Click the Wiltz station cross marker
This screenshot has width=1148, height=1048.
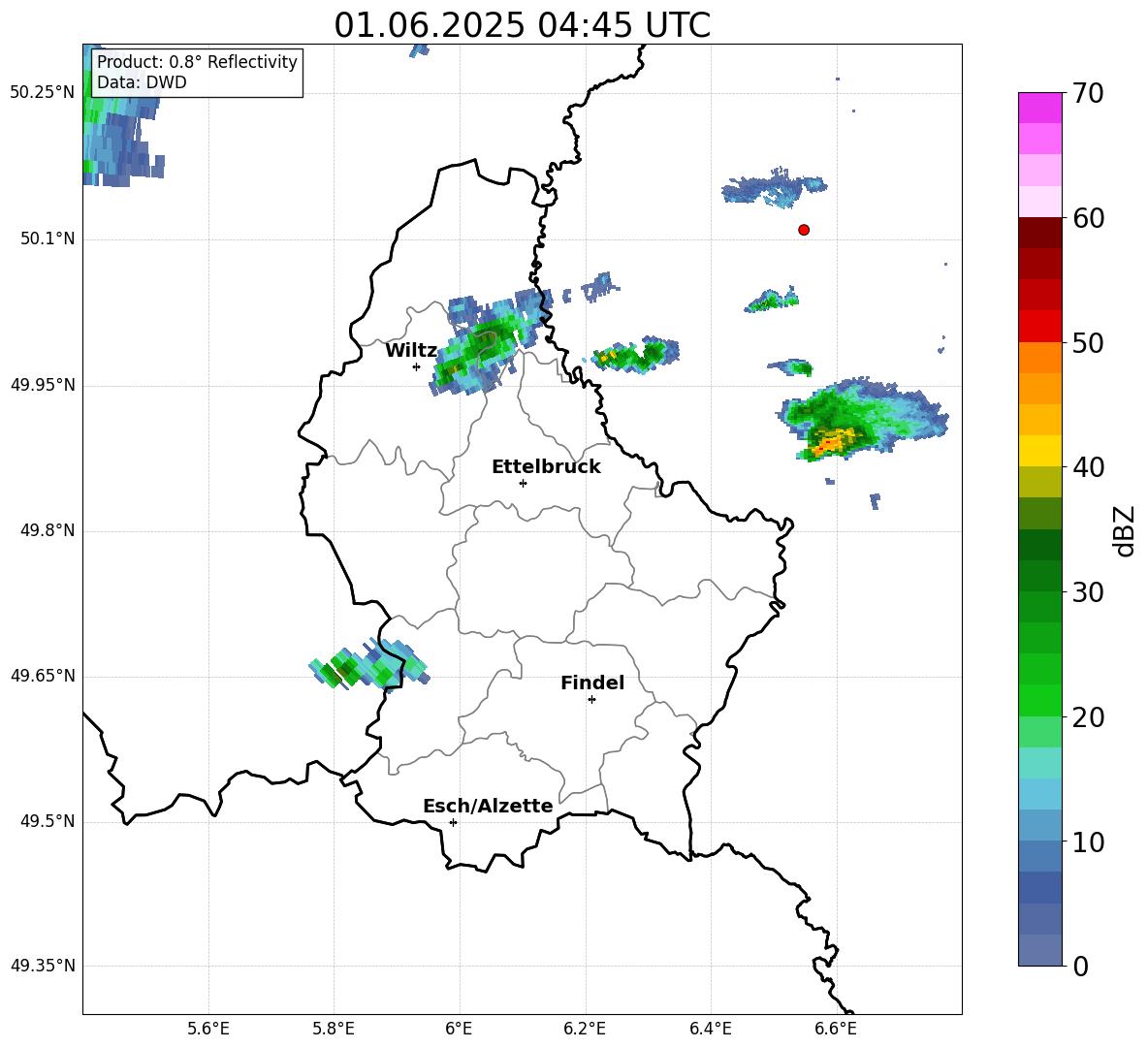416,366
